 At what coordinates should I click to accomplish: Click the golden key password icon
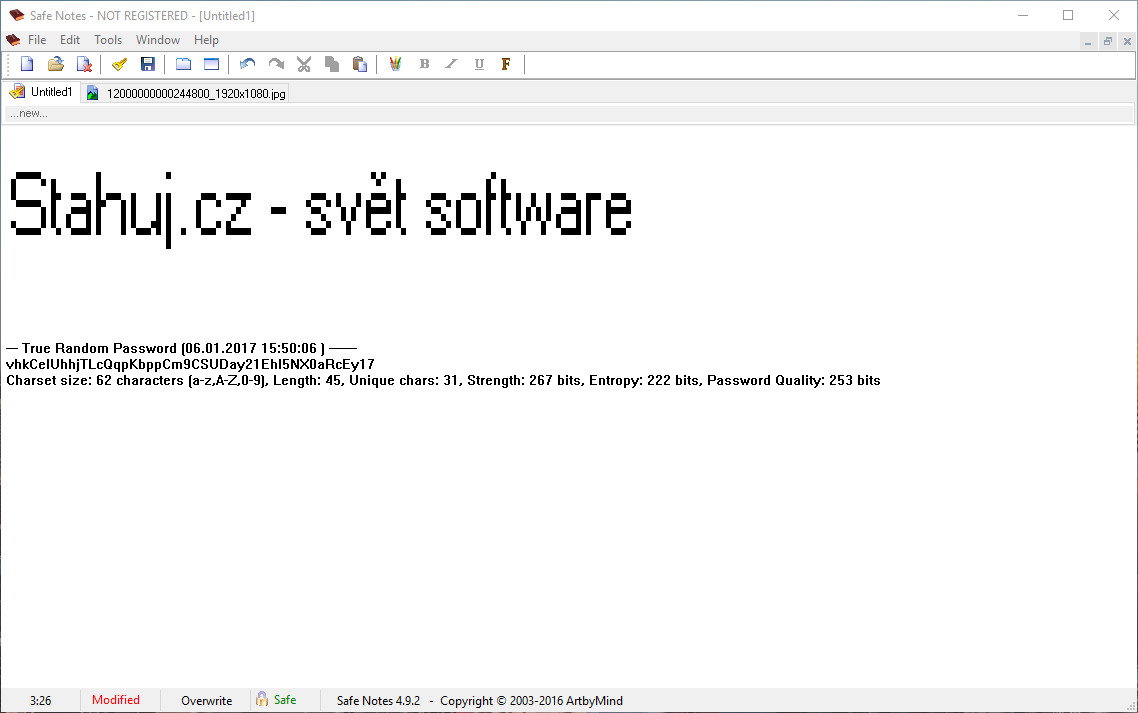(x=119, y=64)
